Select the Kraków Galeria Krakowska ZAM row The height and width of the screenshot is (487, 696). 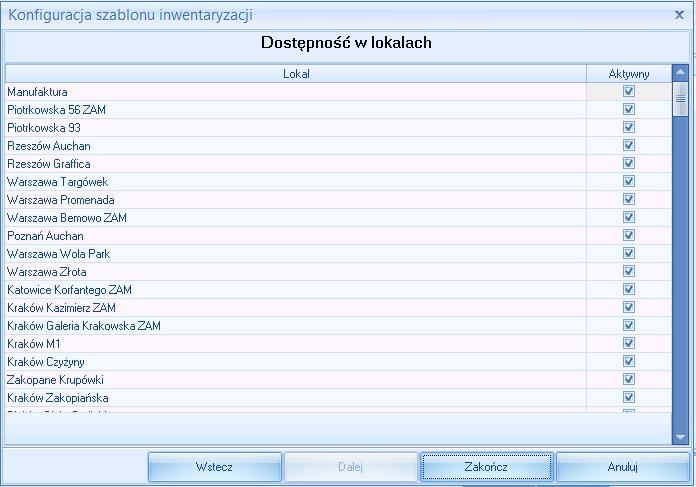338,325
